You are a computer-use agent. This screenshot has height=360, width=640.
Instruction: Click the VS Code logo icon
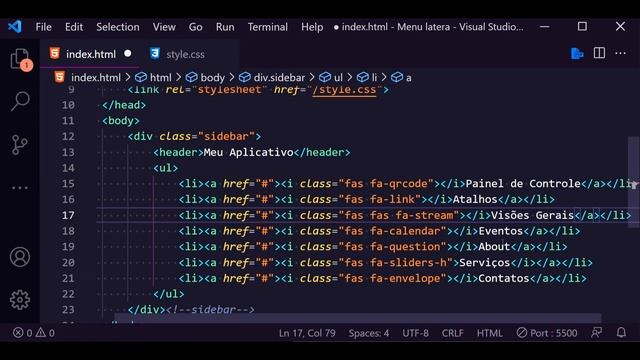[x=15, y=27]
